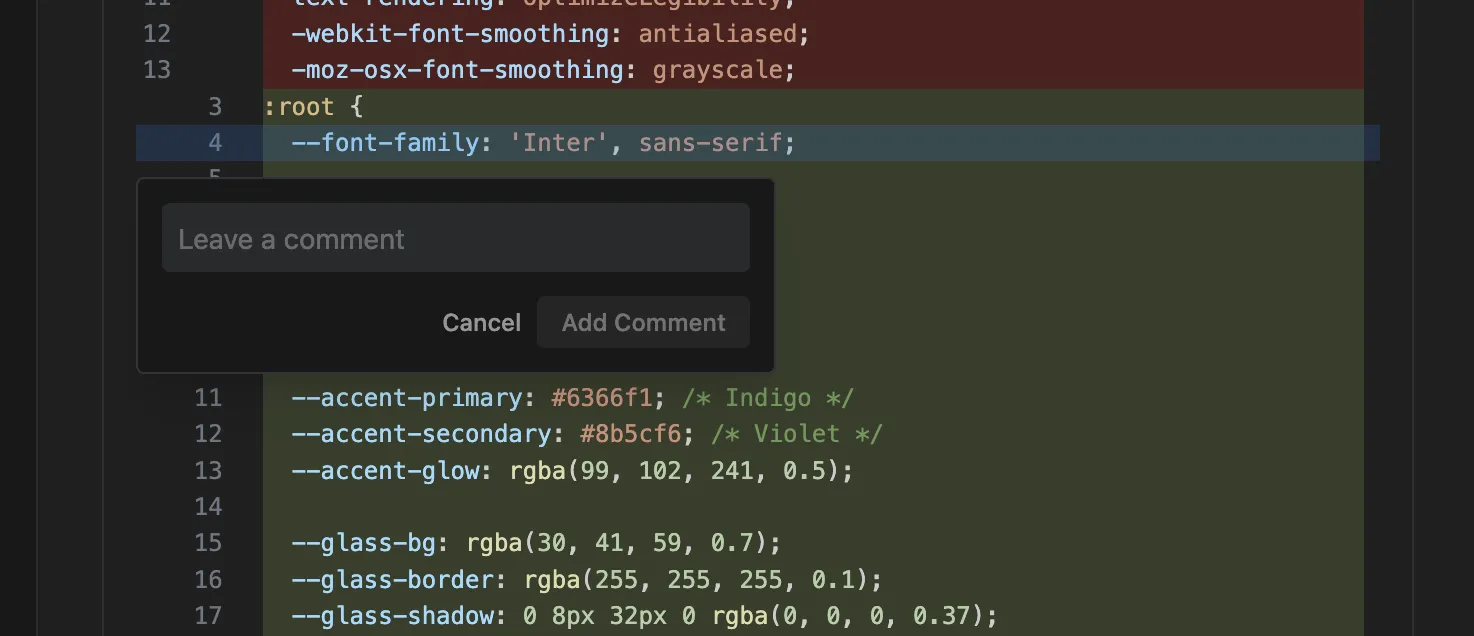Image resolution: width=1474 pixels, height=636 pixels.
Task: Click line number 17 beside --glass-shadow
Action: coord(208,615)
